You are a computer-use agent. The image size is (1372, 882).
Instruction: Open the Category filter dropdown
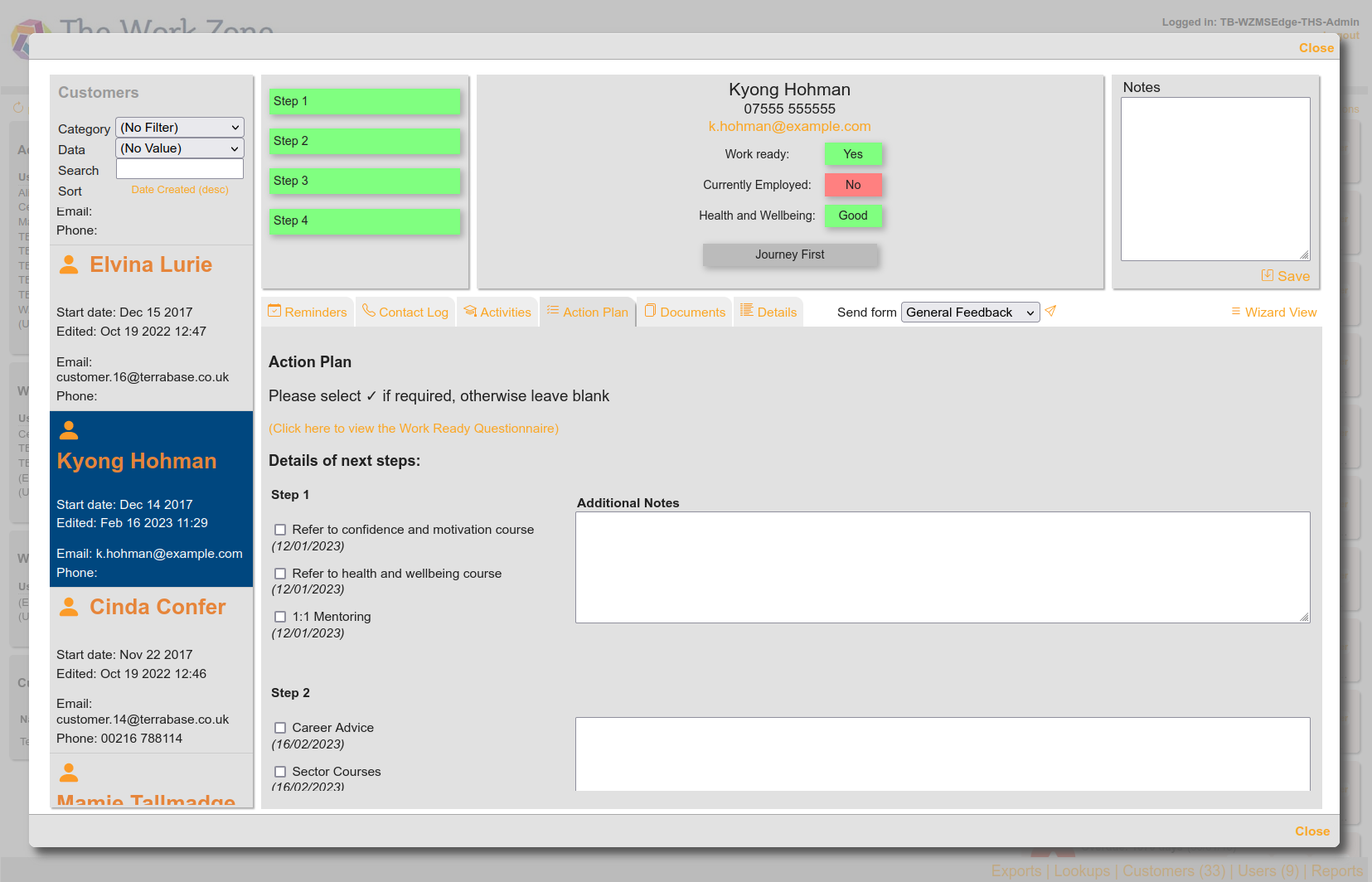click(179, 128)
